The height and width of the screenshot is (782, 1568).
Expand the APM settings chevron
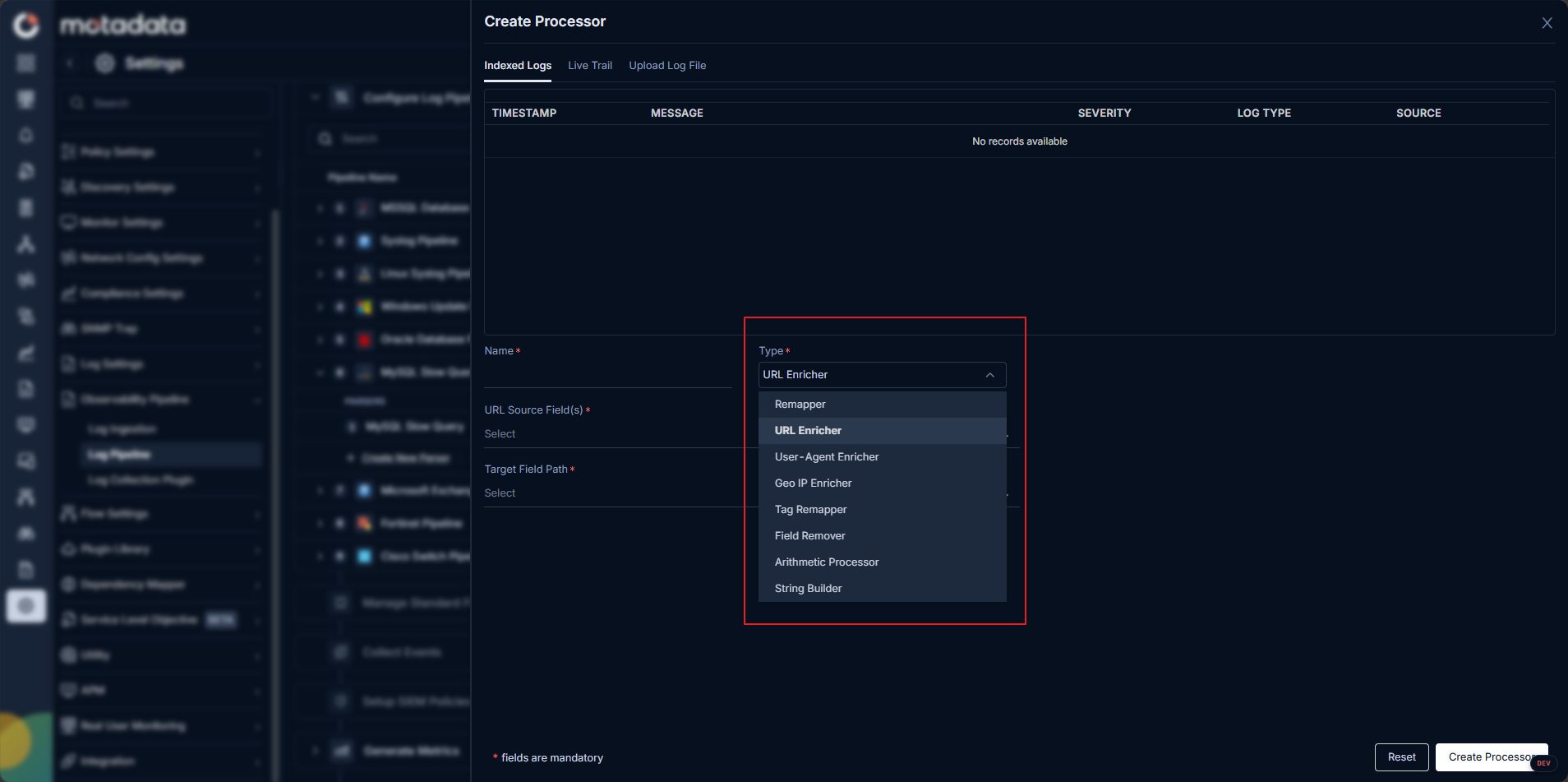257,691
